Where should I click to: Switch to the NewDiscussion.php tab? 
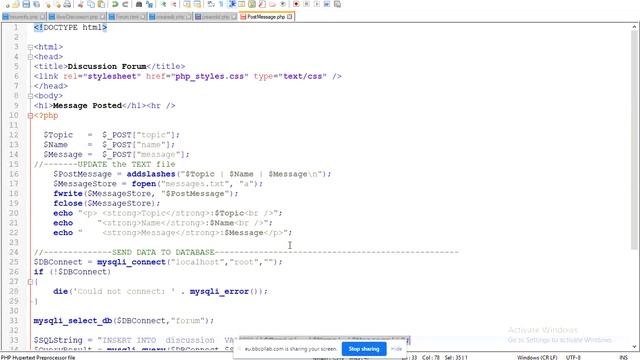[x=76, y=17]
